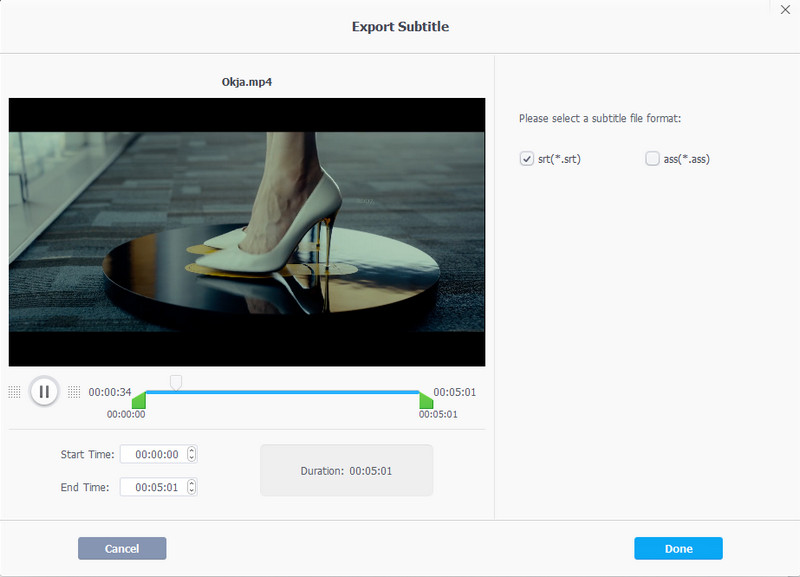Confirm export with the Done button
800x577 pixels.
(x=679, y=548)
